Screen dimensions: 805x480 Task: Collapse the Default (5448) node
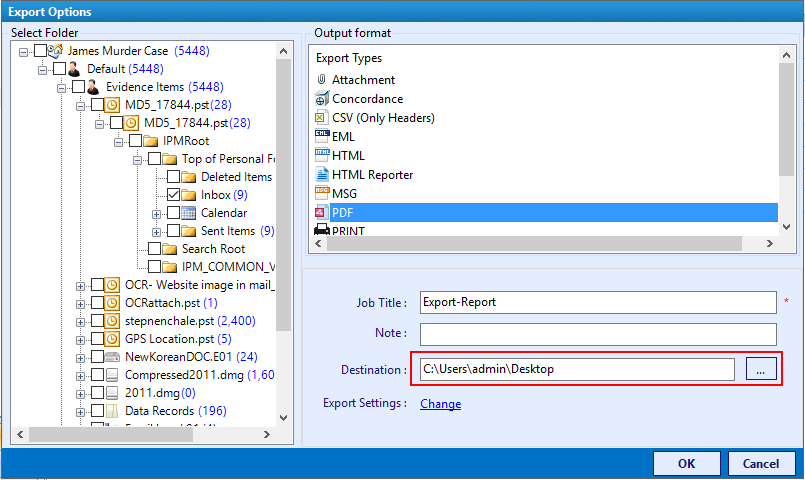click(42, 70)
